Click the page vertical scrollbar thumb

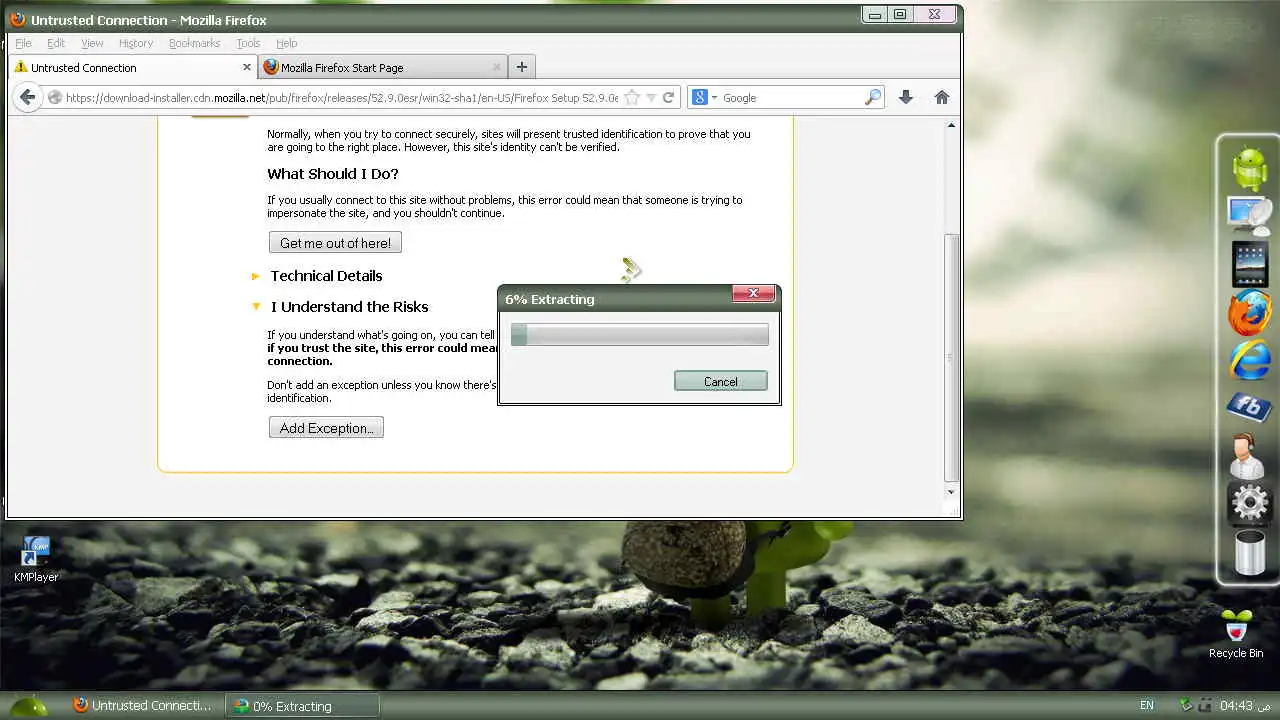(x=952, y=357)
